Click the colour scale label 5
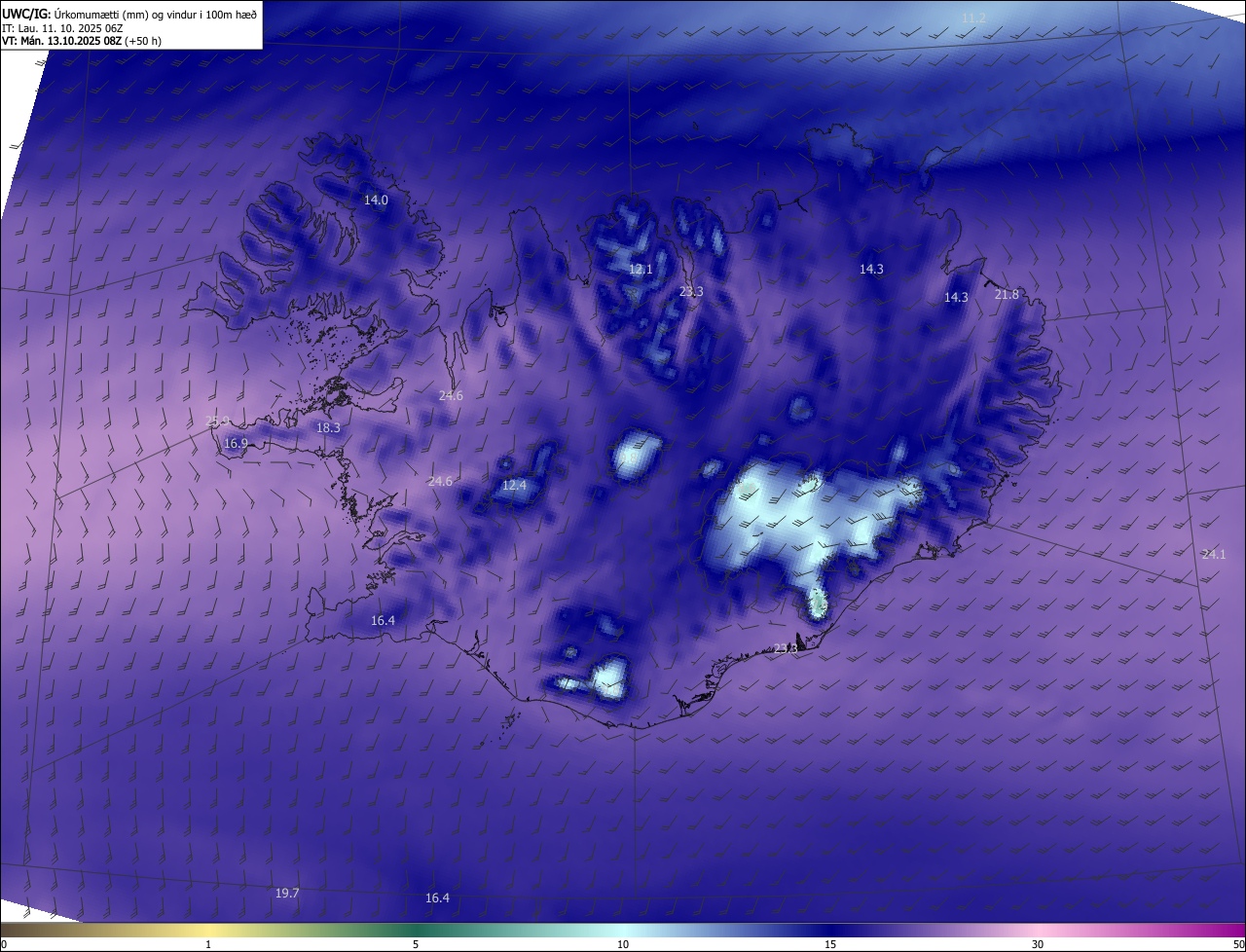Image resolution: width=1246 pixels, height=952 pixels. [416, 944]
